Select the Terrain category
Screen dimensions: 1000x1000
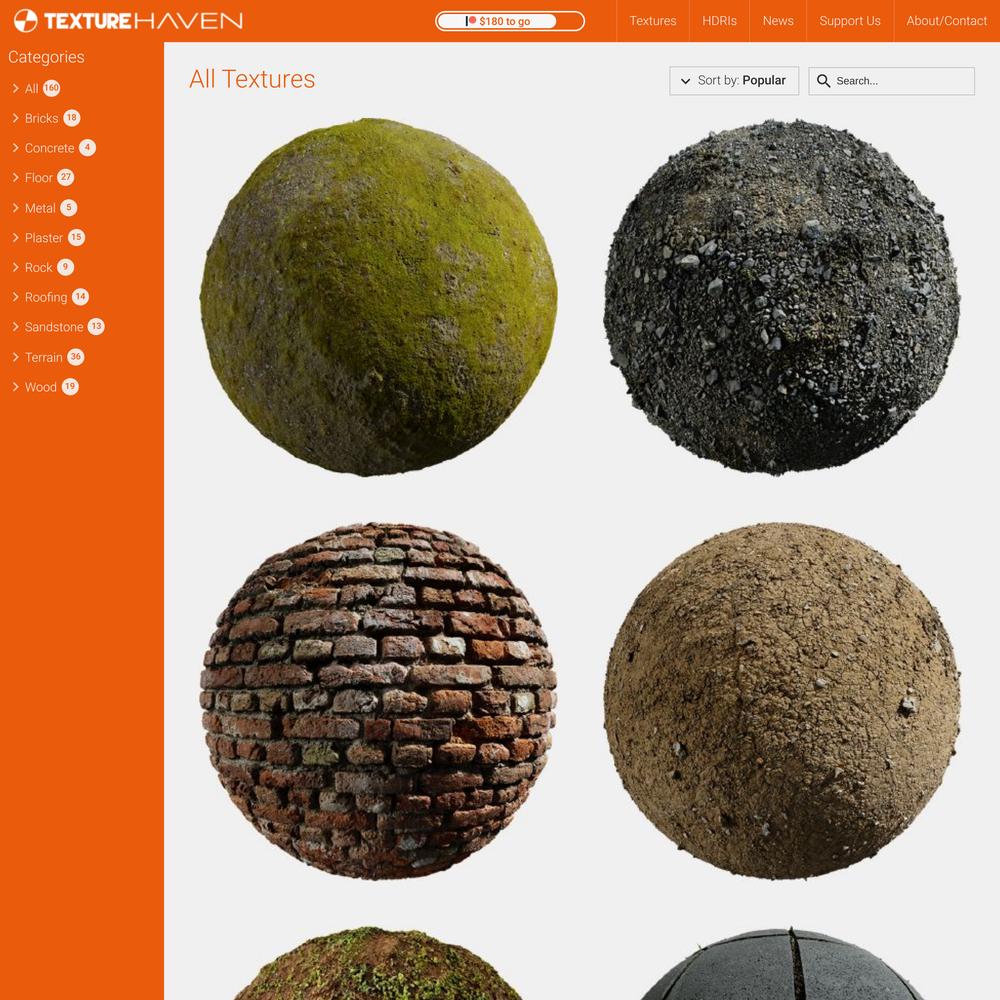pyautogui.click(x=43, y=357)
